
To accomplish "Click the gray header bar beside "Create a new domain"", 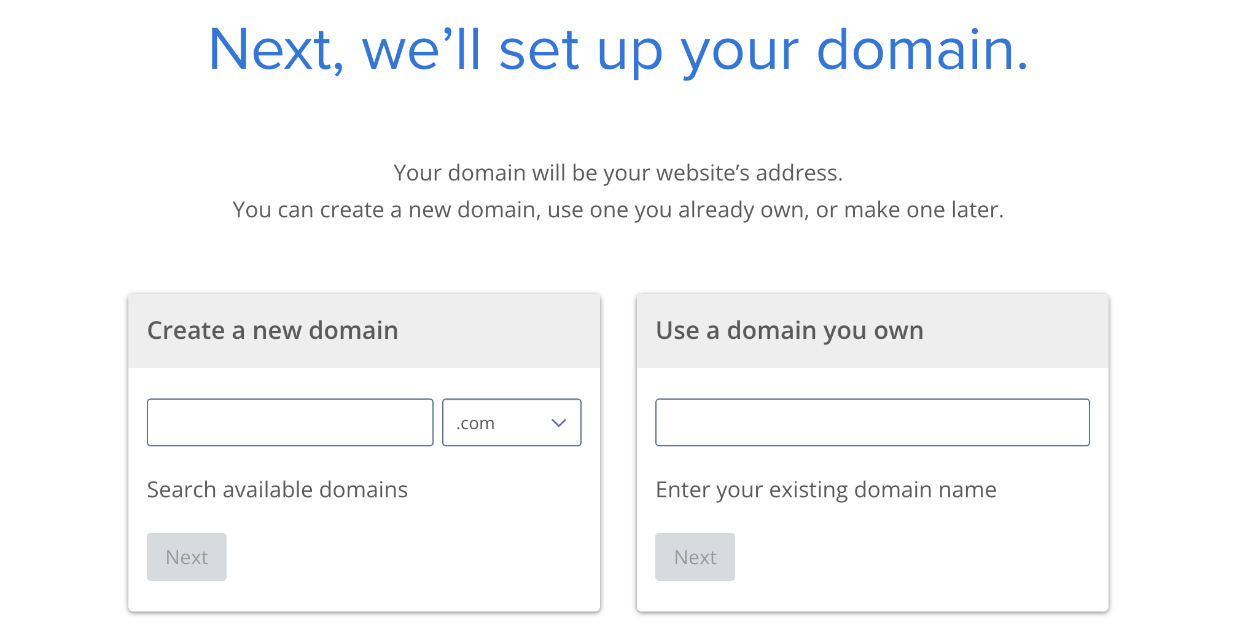I will click(500, 331).
